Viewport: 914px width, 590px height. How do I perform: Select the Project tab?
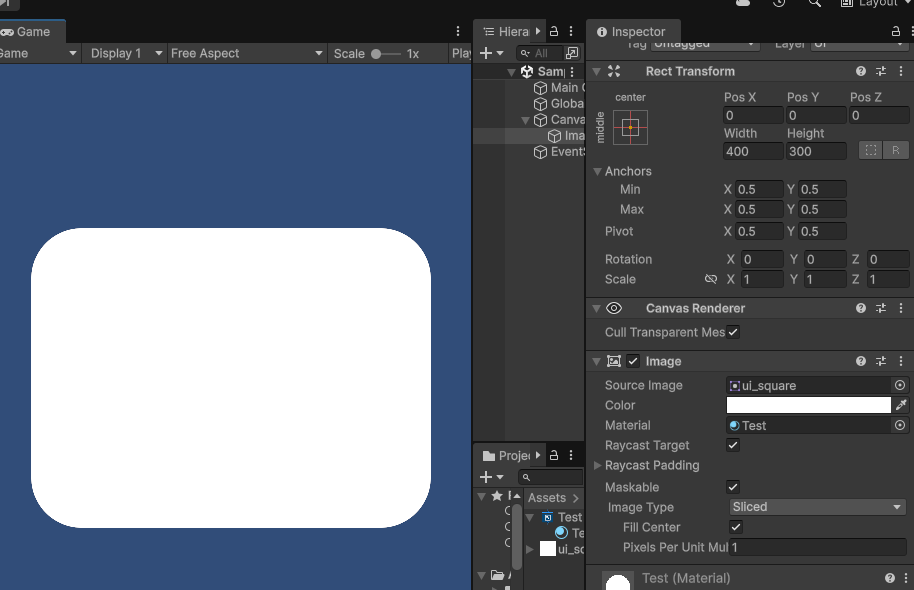508,455
